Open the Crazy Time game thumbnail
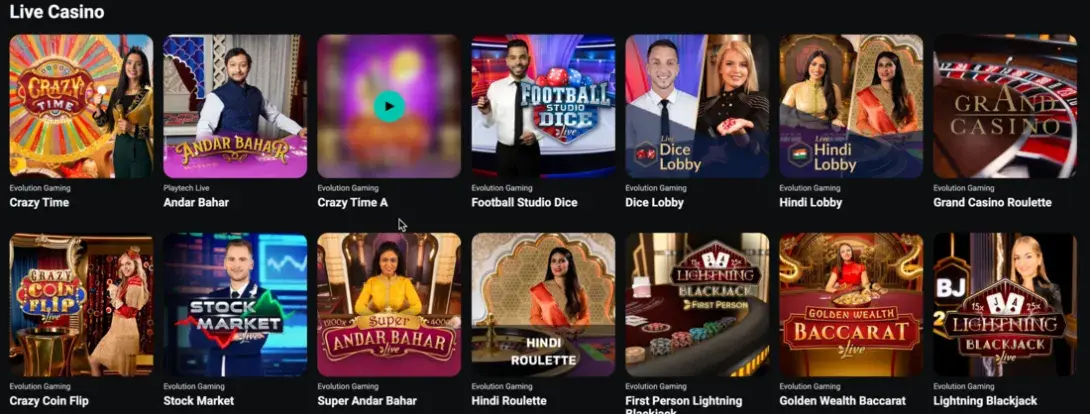 (x=81, y=106)
